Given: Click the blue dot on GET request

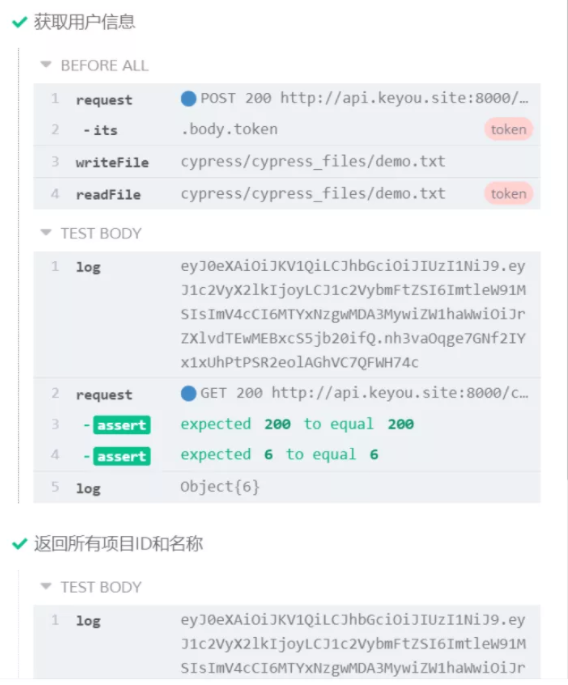Looking at the screenshot, I should (x=188, y=393).
